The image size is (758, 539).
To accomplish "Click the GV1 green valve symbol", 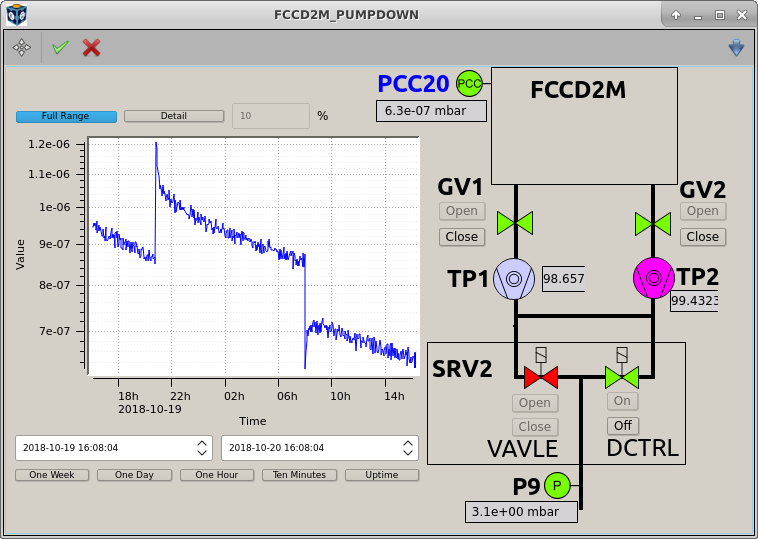I will click(515, 223).
